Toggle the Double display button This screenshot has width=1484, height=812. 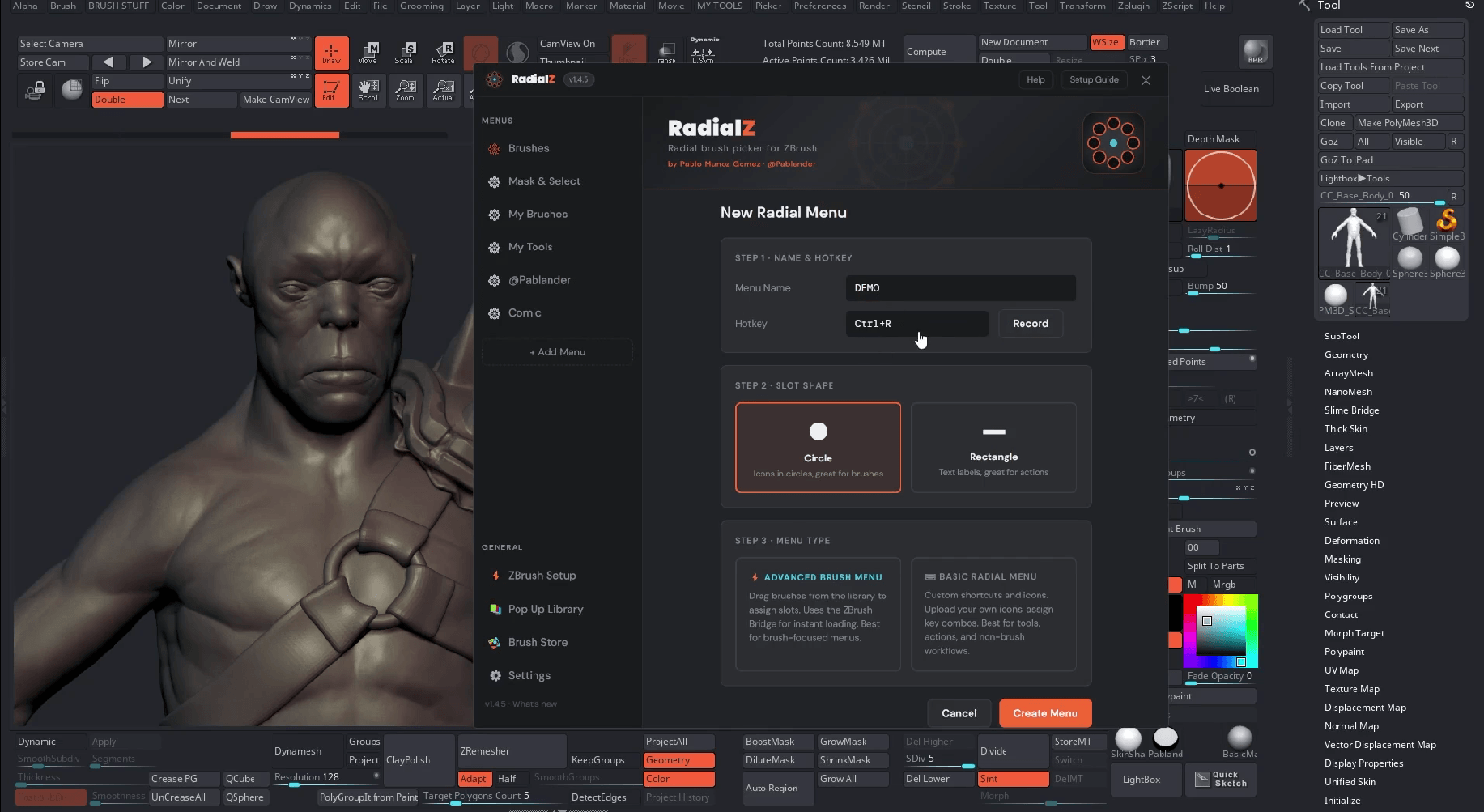coord(127,100)
